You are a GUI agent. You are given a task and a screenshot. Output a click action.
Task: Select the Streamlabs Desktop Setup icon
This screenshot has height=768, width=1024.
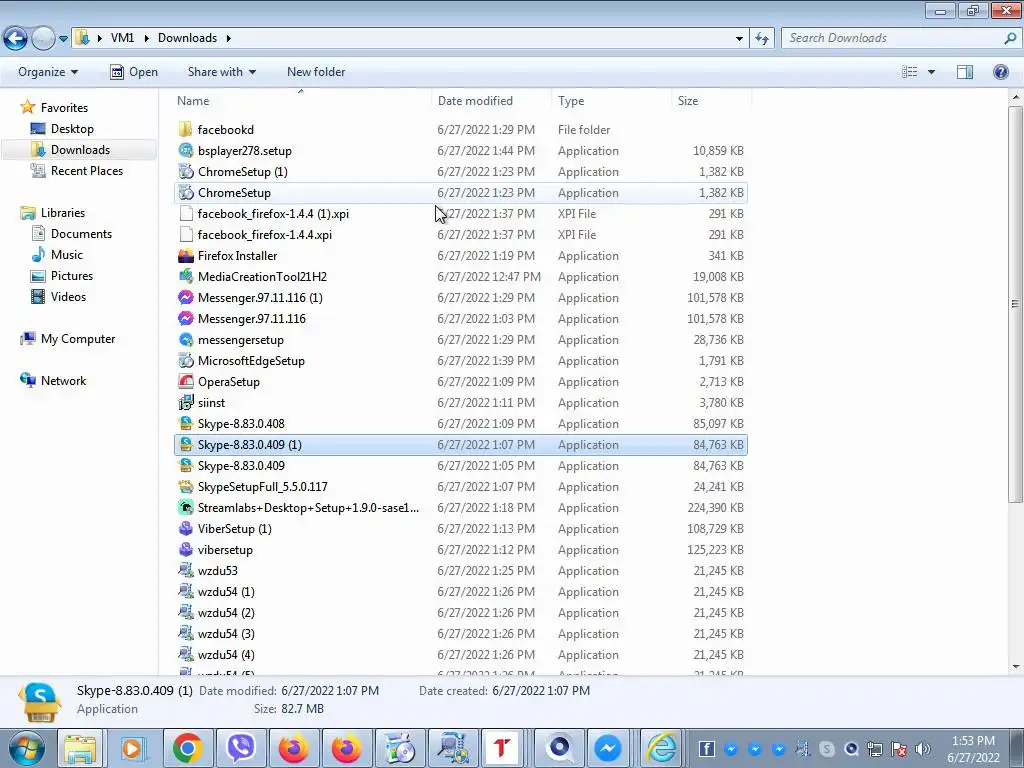pos(185,507)
